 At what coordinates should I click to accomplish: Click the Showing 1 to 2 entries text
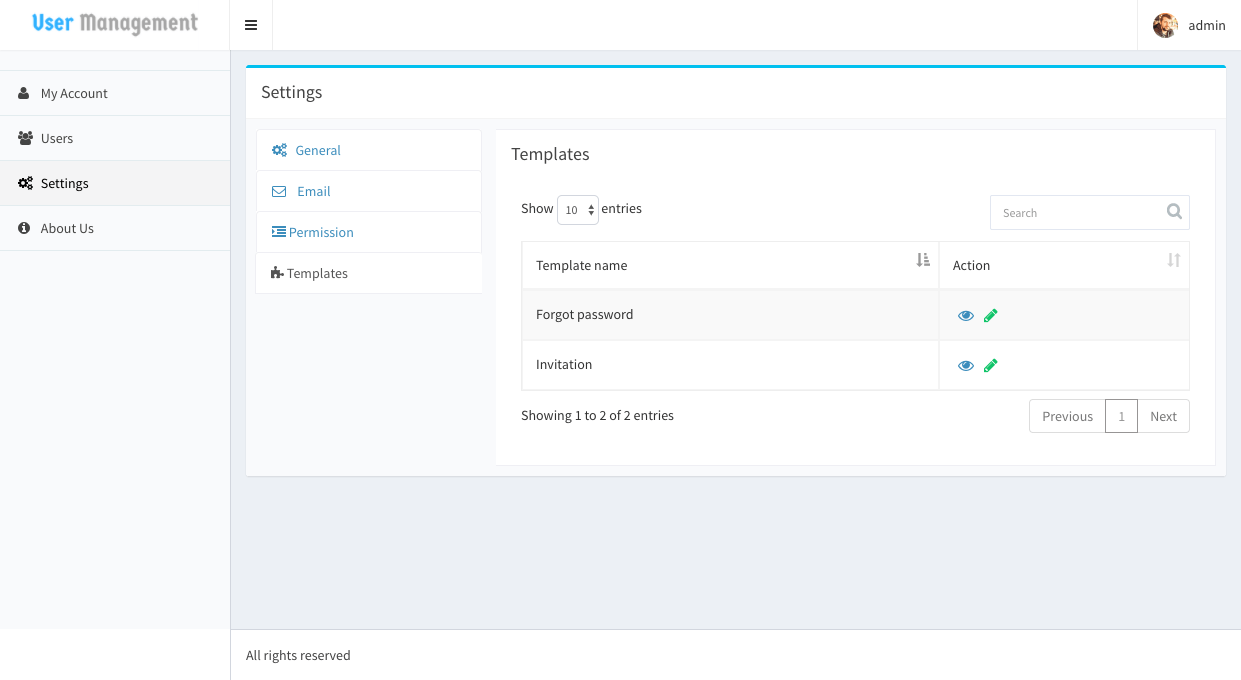(597, 415)
